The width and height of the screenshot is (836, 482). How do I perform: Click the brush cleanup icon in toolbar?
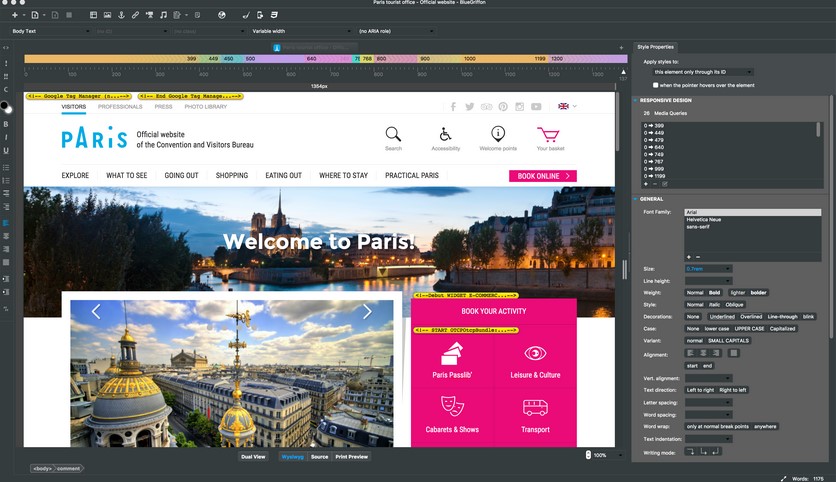(x=246, y=15)
